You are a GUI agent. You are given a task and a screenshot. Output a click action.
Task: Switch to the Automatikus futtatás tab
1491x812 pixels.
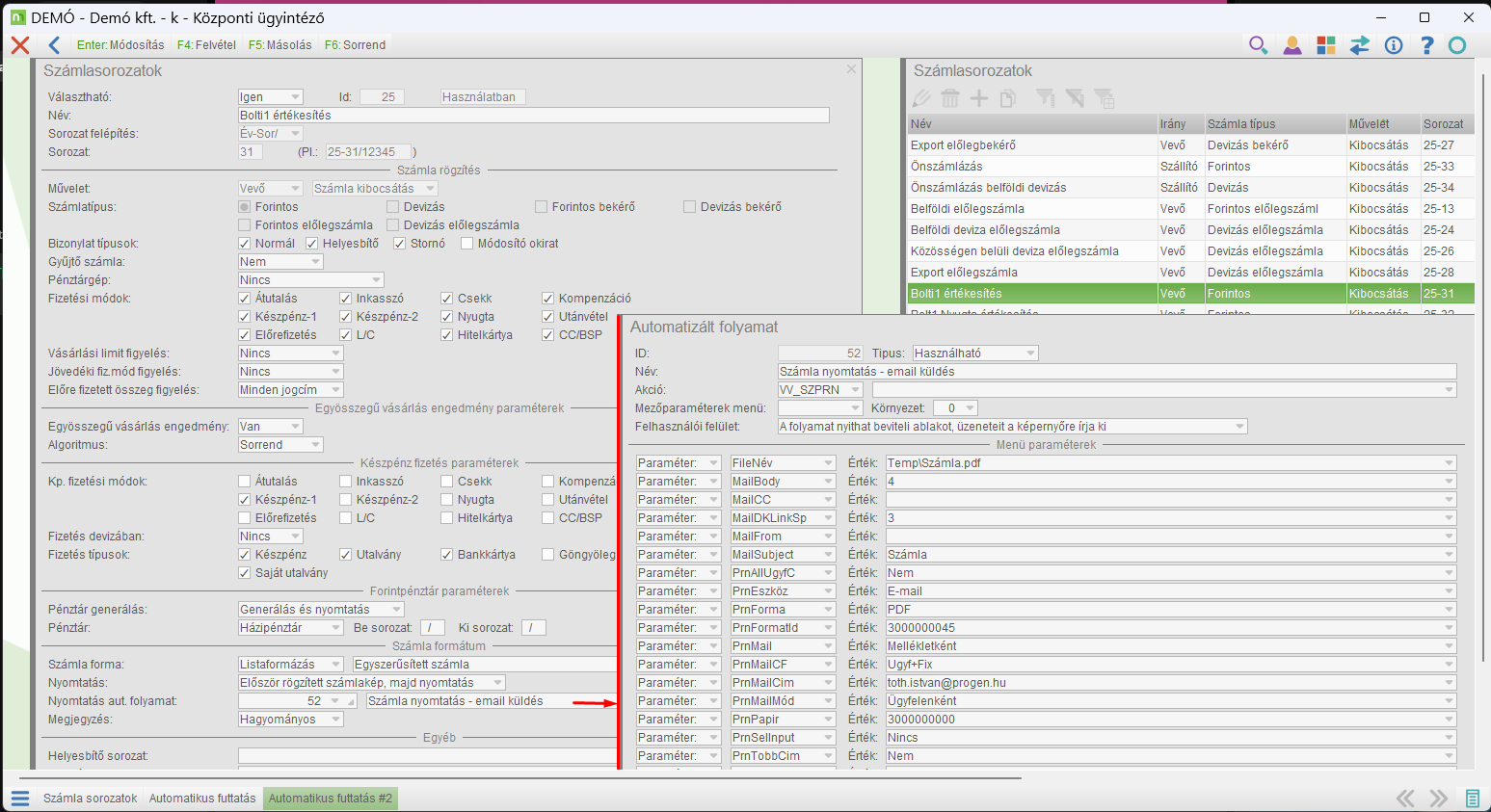click(202, 799)
